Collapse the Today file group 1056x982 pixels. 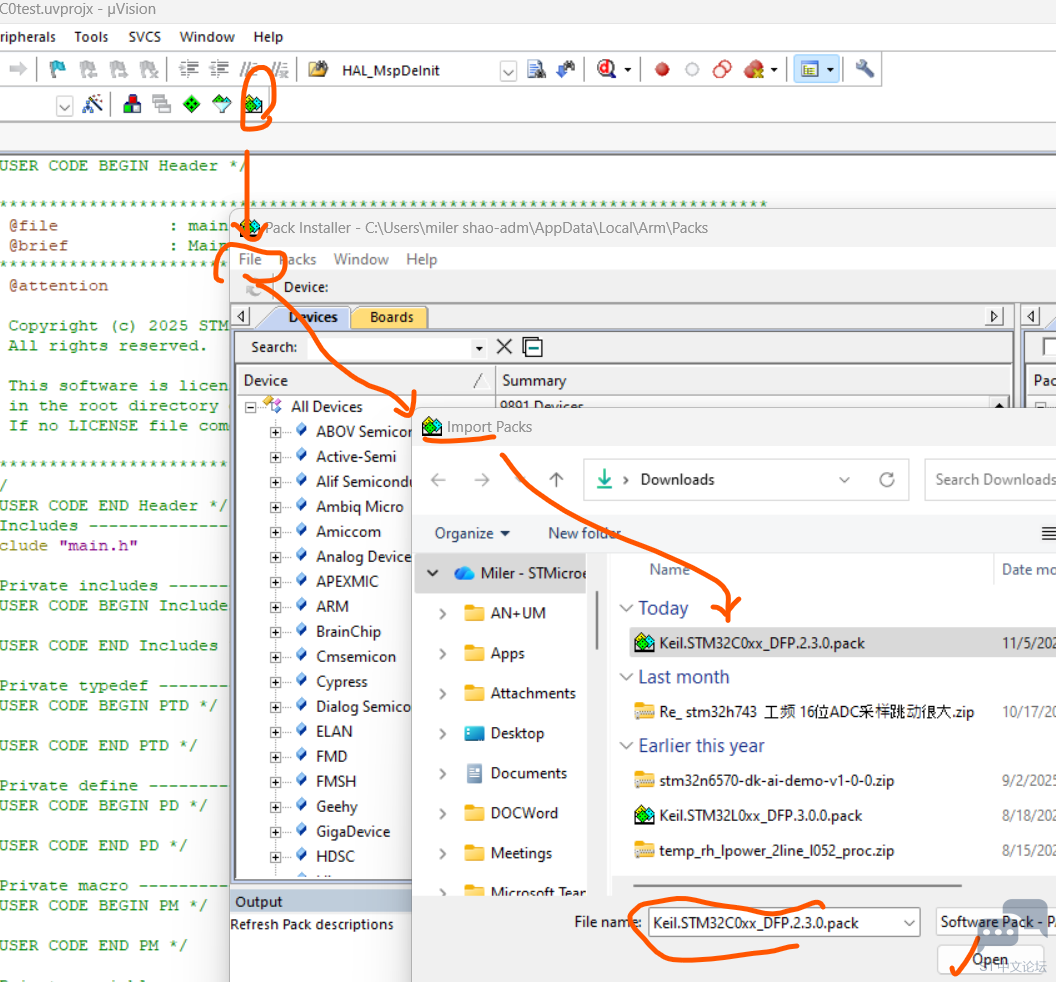coord(626,608)
